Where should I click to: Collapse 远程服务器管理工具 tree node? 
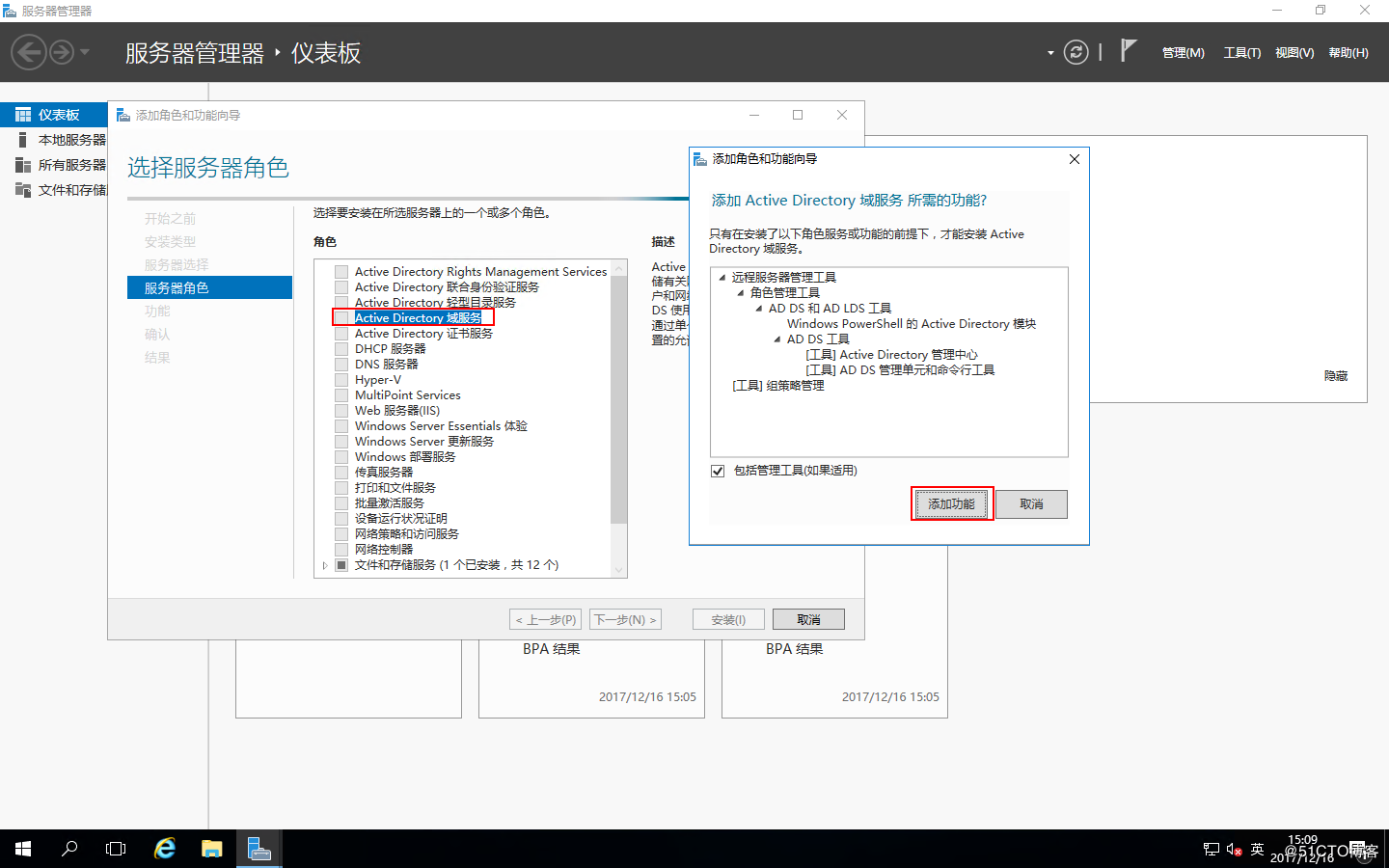tap(722, 277)
